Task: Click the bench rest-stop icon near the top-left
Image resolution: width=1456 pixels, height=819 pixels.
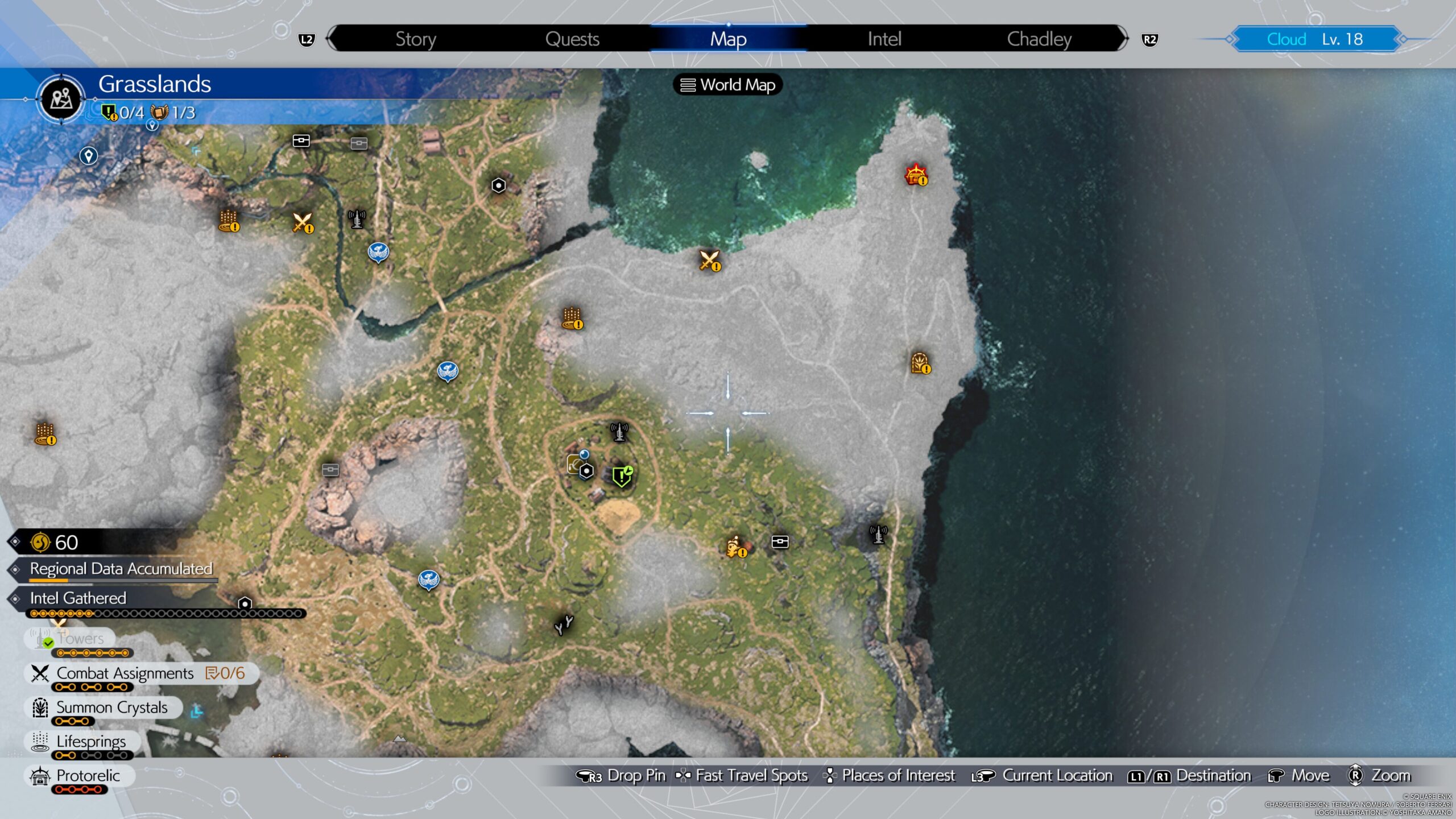Action: 301,140
